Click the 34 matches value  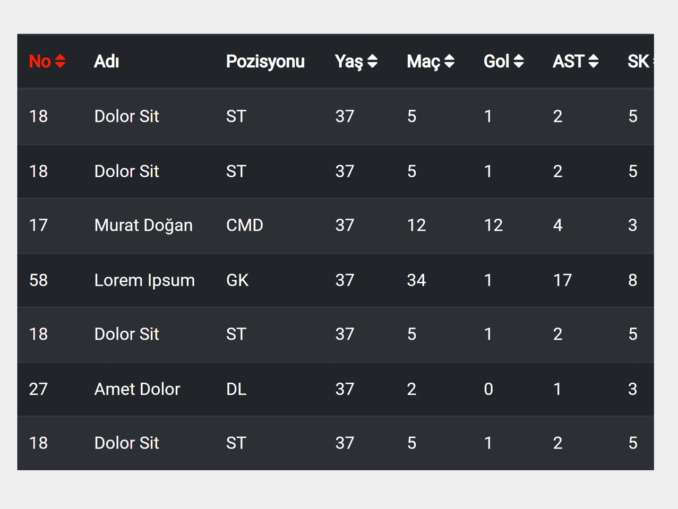416,280
